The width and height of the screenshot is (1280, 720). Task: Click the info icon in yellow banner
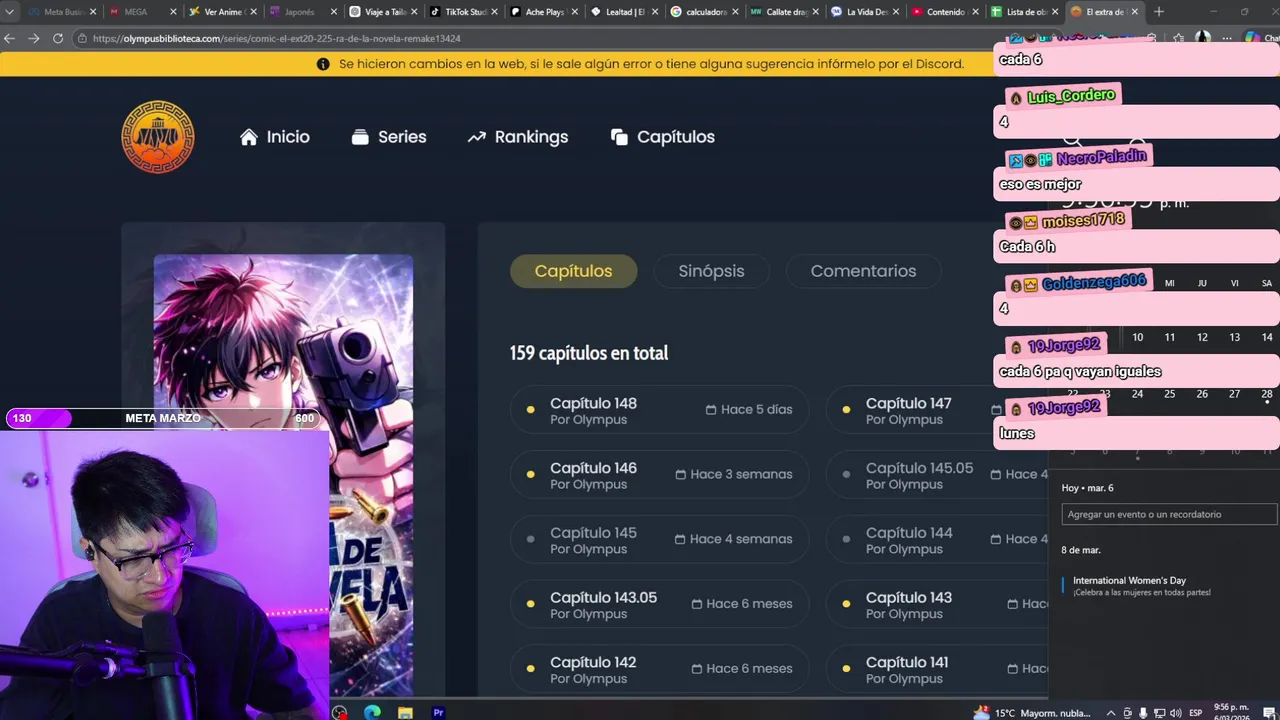tap(323, 64)
